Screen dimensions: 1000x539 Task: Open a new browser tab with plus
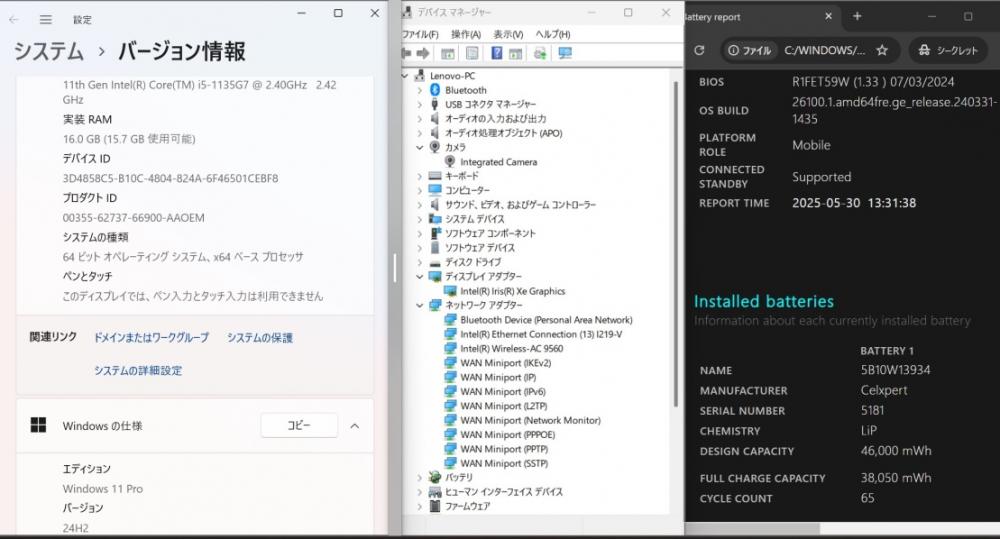pos(857,17)
